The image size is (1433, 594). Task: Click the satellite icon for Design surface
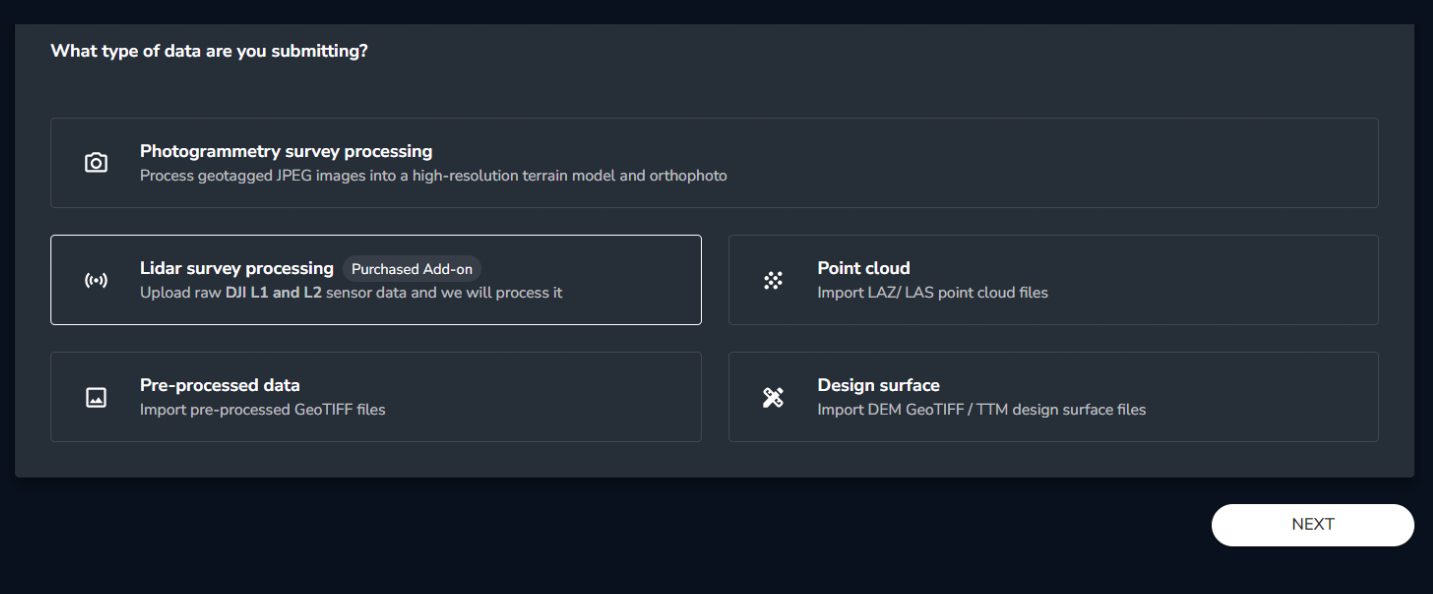pyautogui.click(x=773, y=397)
